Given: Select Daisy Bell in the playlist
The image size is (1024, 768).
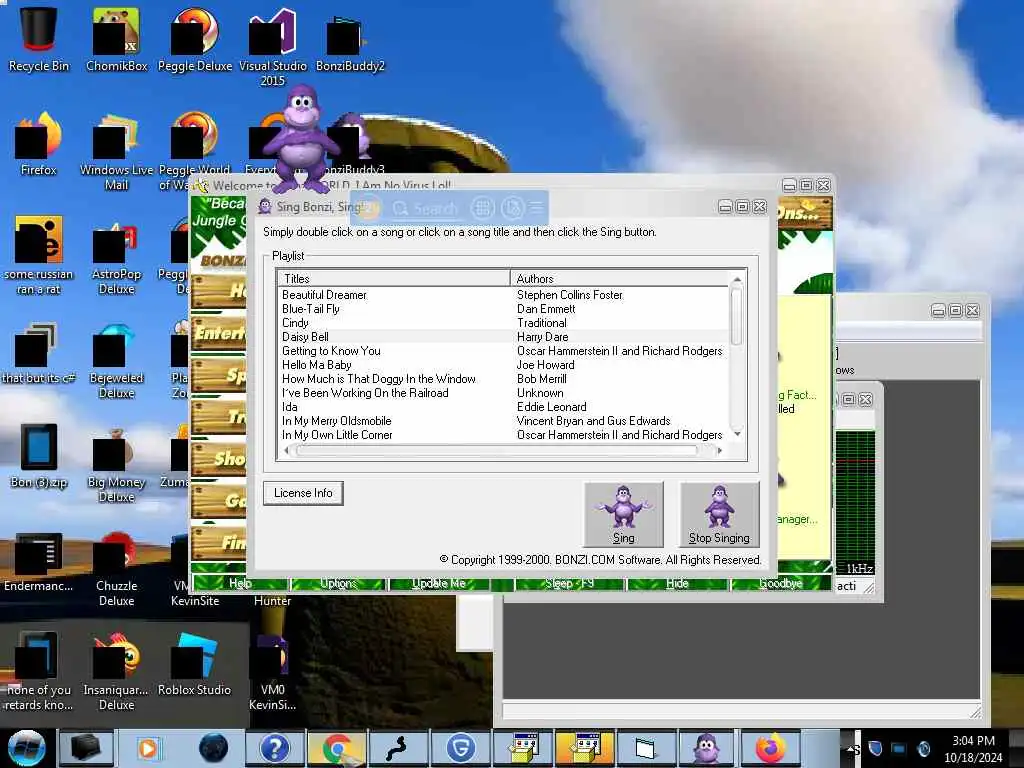Looking at the screenshot, I should tap(305, 337).
